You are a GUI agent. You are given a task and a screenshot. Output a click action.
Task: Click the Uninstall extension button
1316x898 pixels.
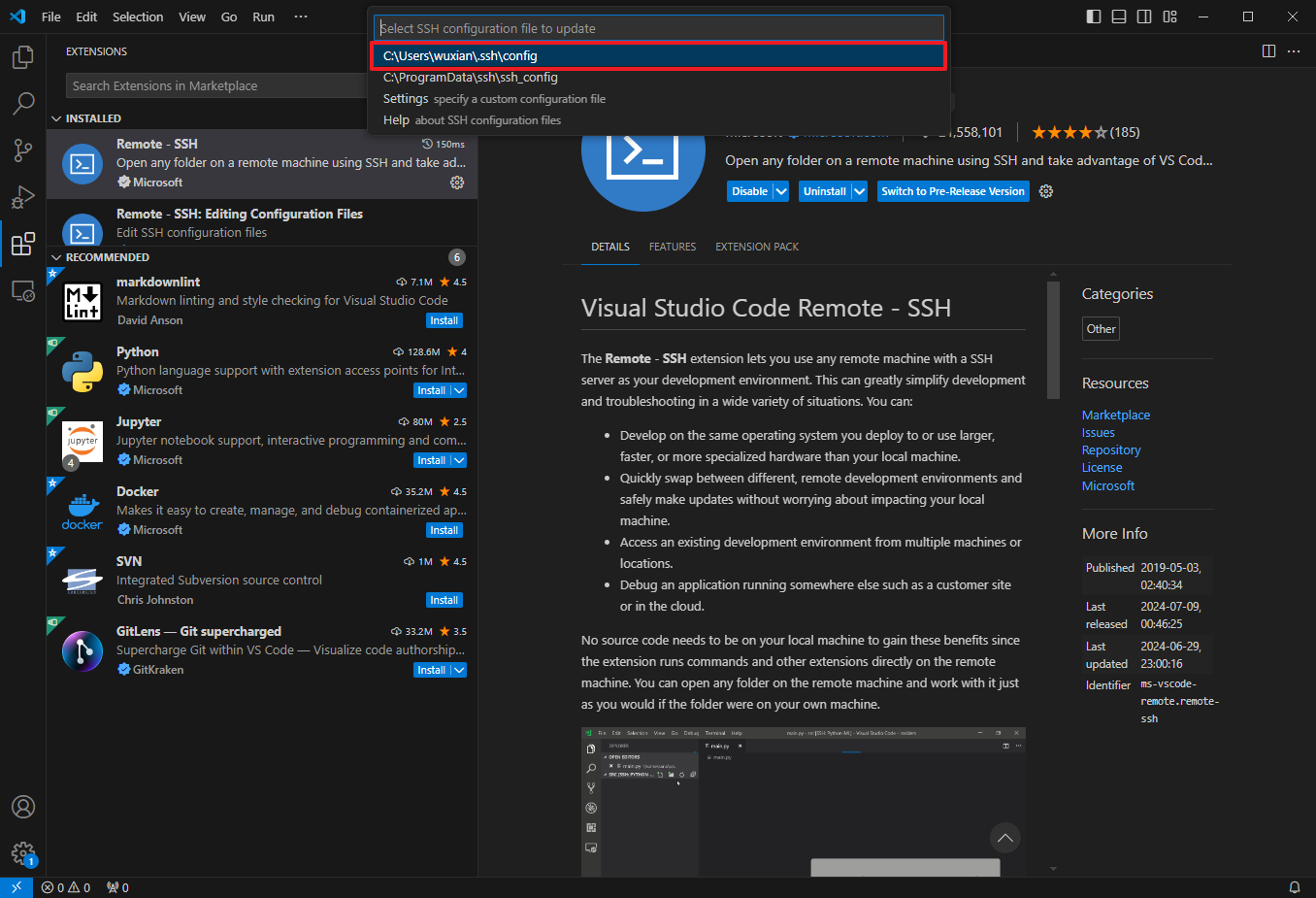(825, 191)
